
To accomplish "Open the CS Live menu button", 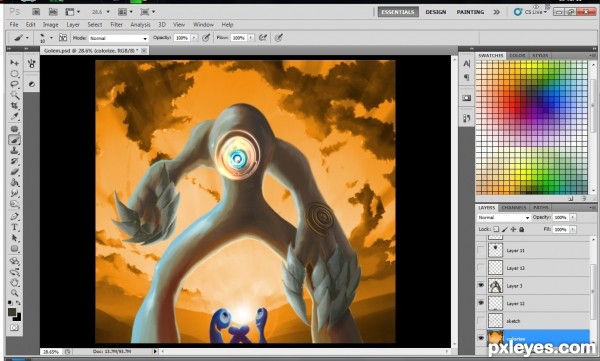I will pos(531,12).
